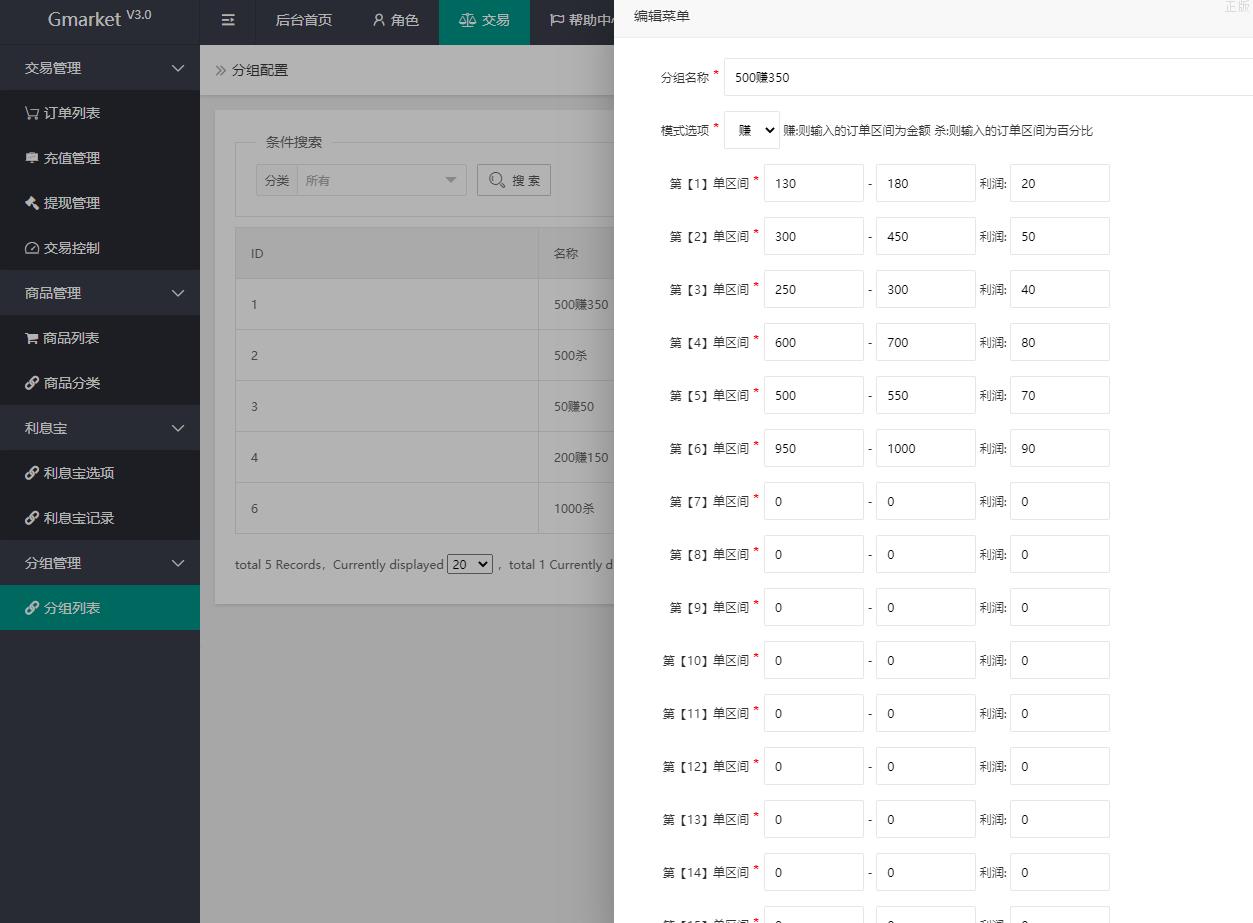This screenshot has width=1253, height=923.
Task: Open 充值管理 in the sidebar
Action: [x=62, y=158]
